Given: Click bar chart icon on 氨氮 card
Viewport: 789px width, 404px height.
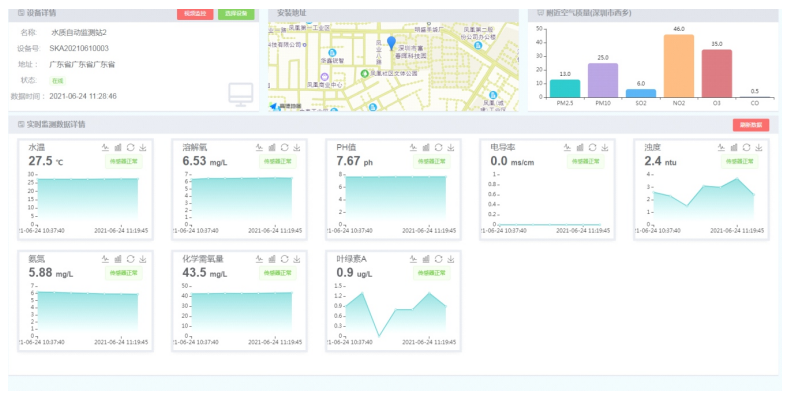Looking at the screenshot, I should tap(118, 259).
